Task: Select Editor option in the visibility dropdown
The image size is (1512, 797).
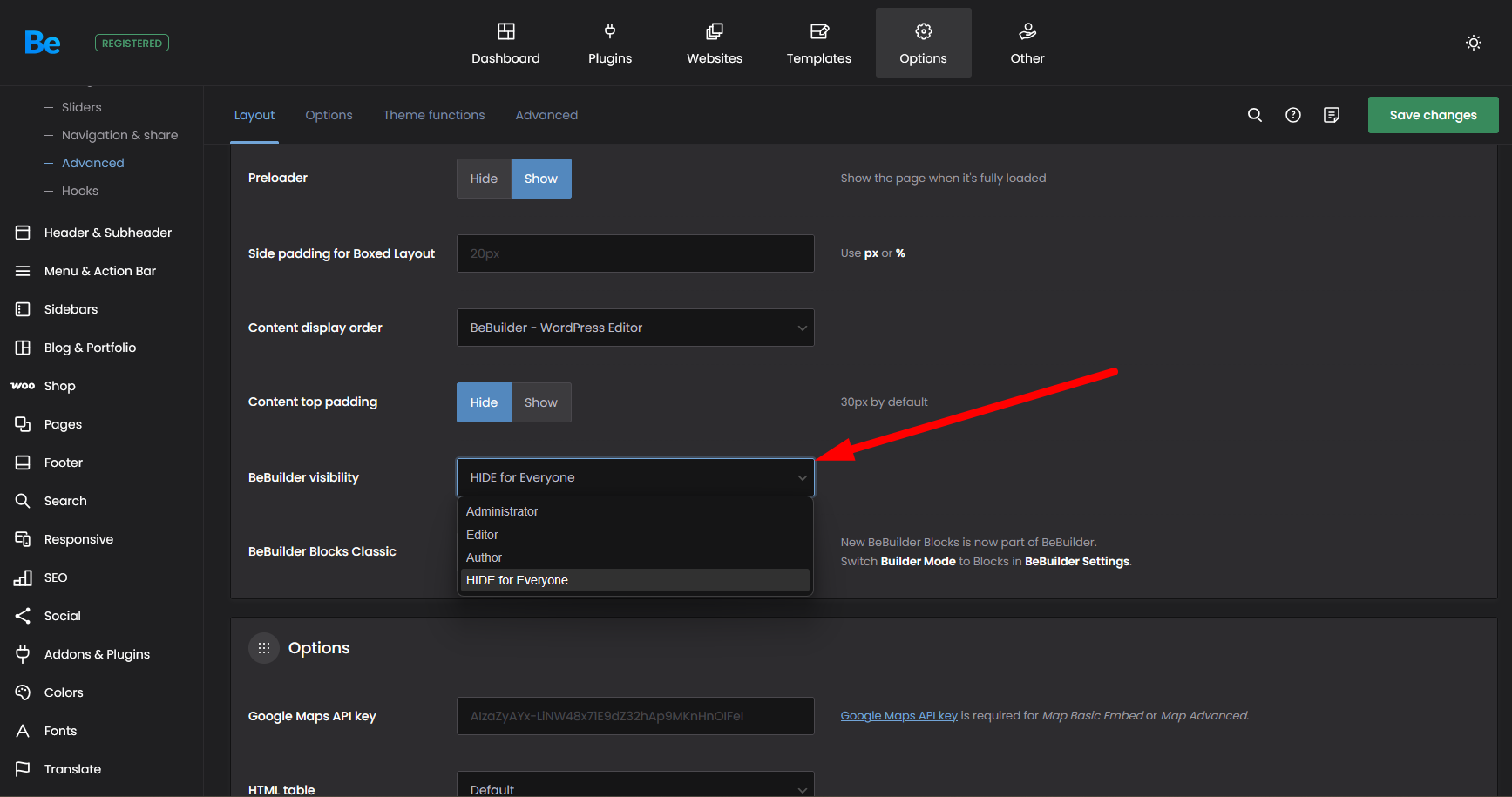Action: (x=482, y=535)
